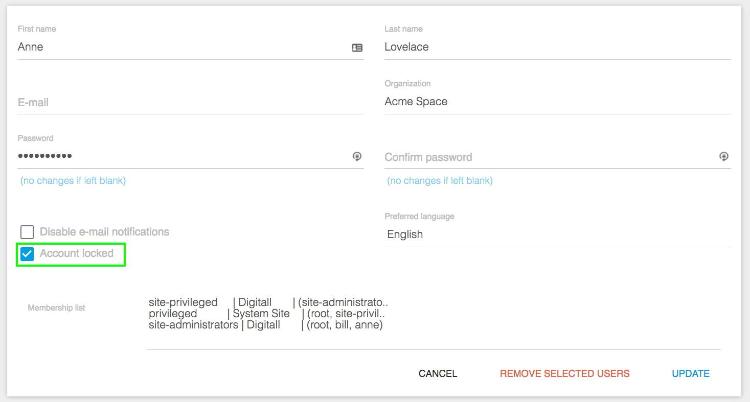The width and height of the screenshot is (750, 402).
Task: Click the Confirm password input field
Action: click(x=549, y=157)
